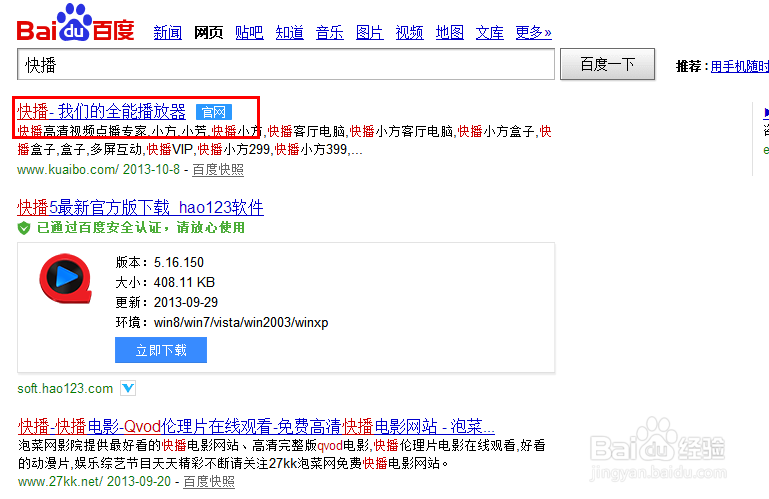Open the 贴吧 tab
This screenshot has height=499, width=769.
click(249, 33)
